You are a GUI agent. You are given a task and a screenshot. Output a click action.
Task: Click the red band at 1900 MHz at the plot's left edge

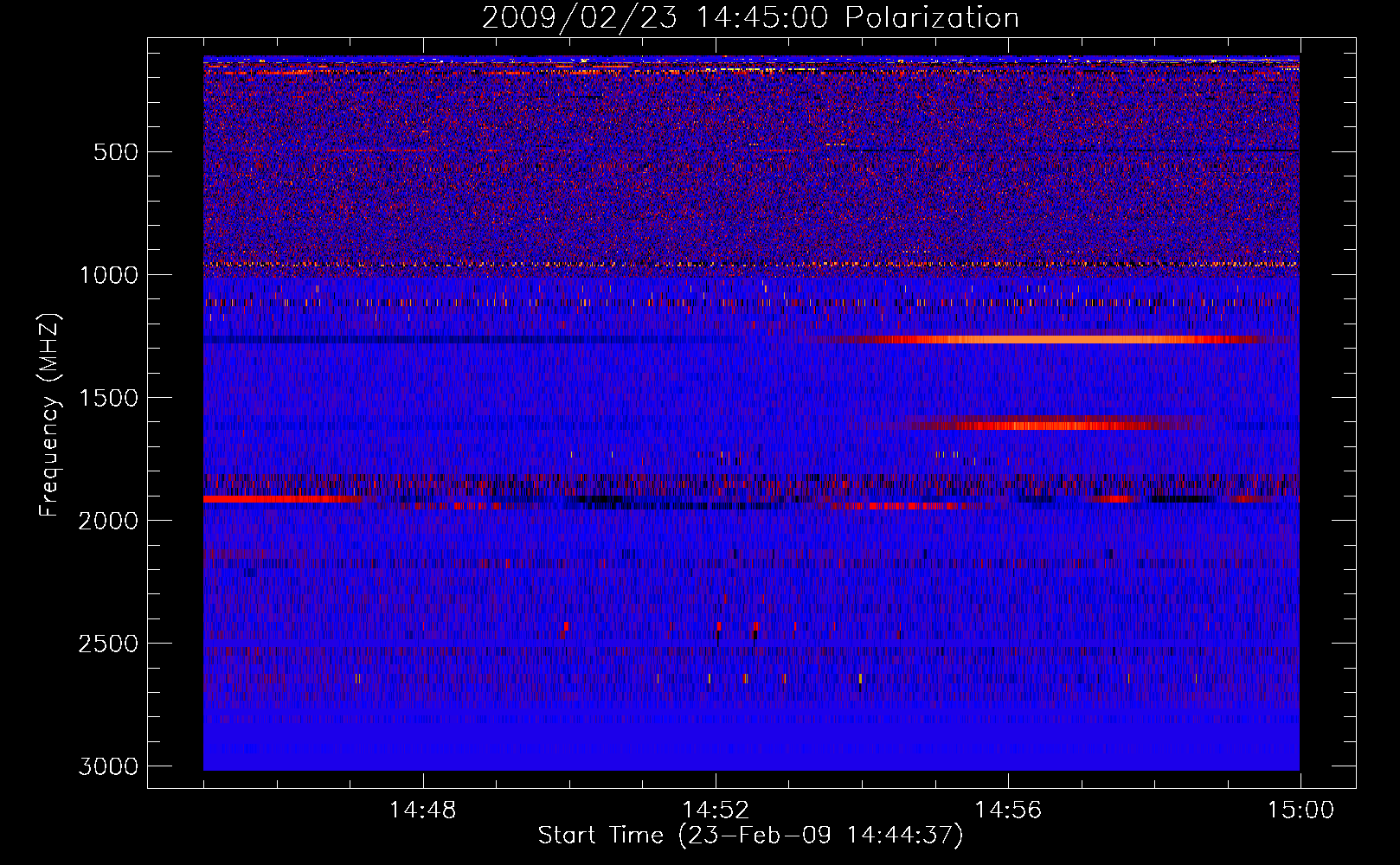(283, 499)
